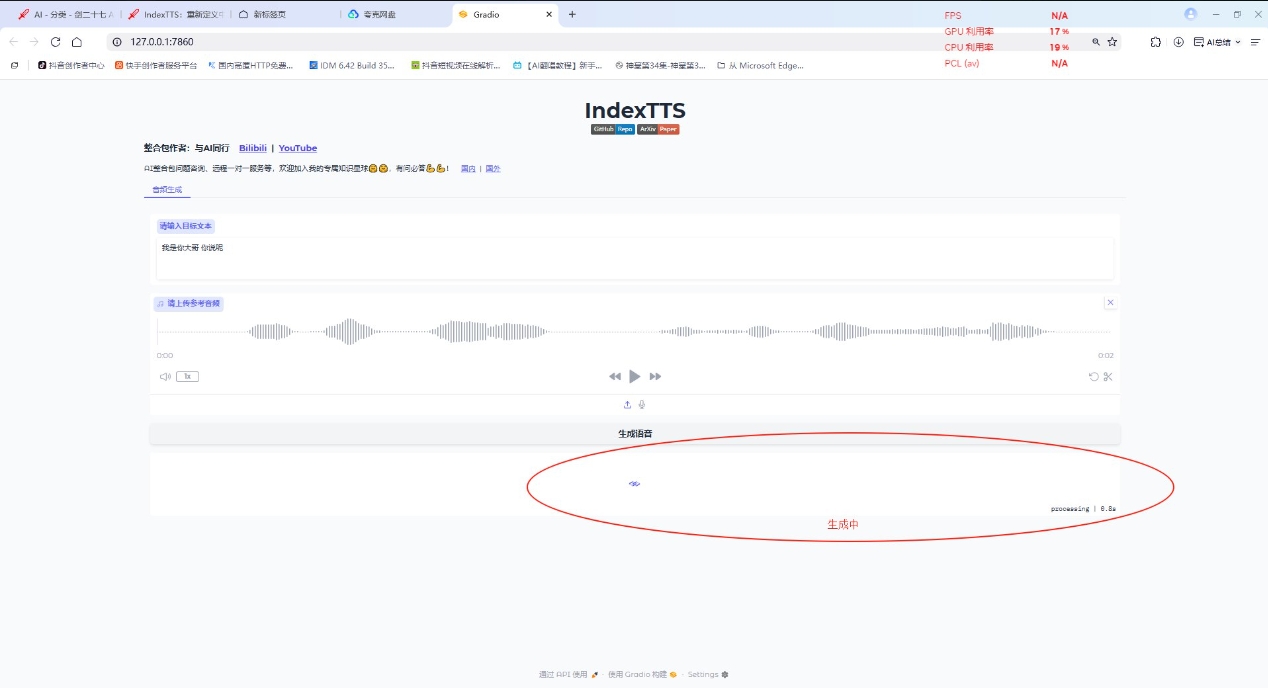Viewport: 1268px width, 688px height.
Task: Upload a new reference audio file
Action: click(x=626, y=404)
